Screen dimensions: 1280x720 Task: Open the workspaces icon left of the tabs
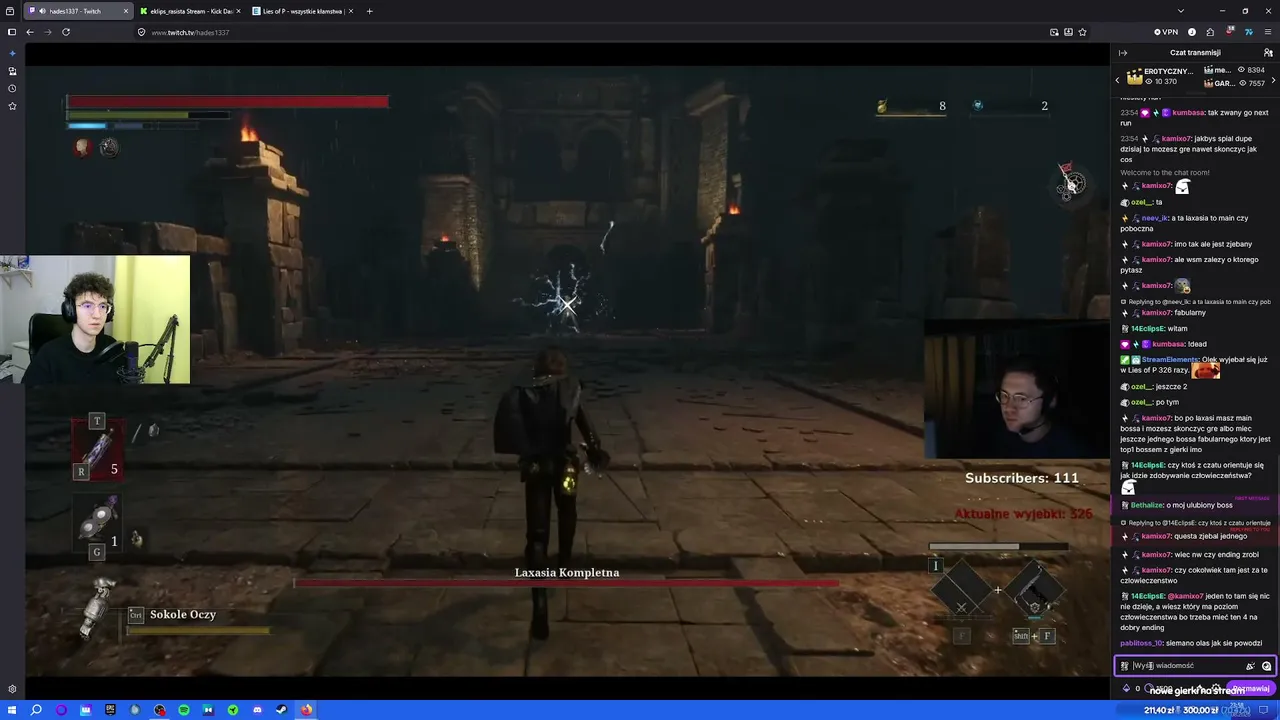[11, 11]
